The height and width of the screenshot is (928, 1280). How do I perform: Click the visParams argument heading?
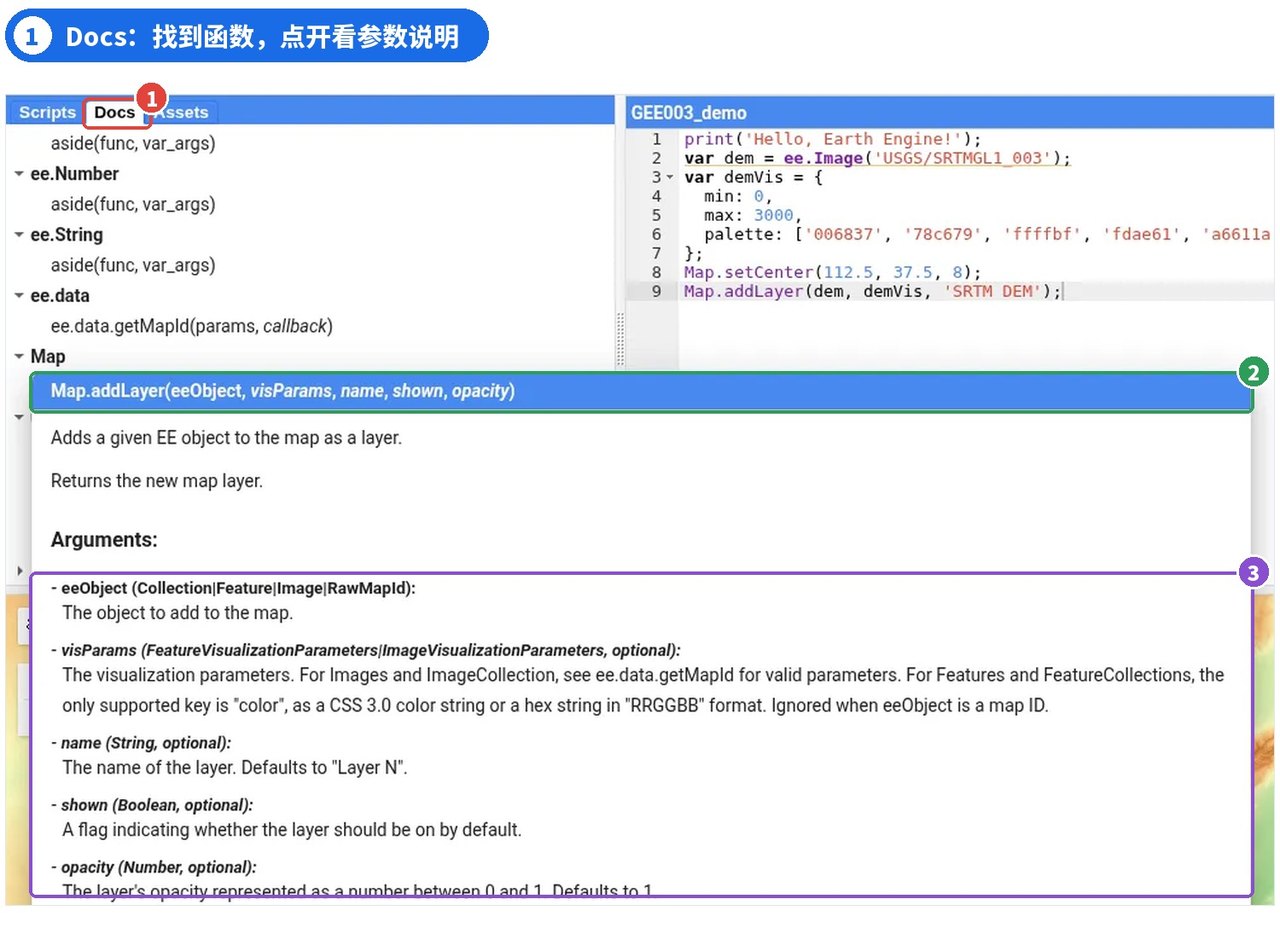[x=365, y=650]
